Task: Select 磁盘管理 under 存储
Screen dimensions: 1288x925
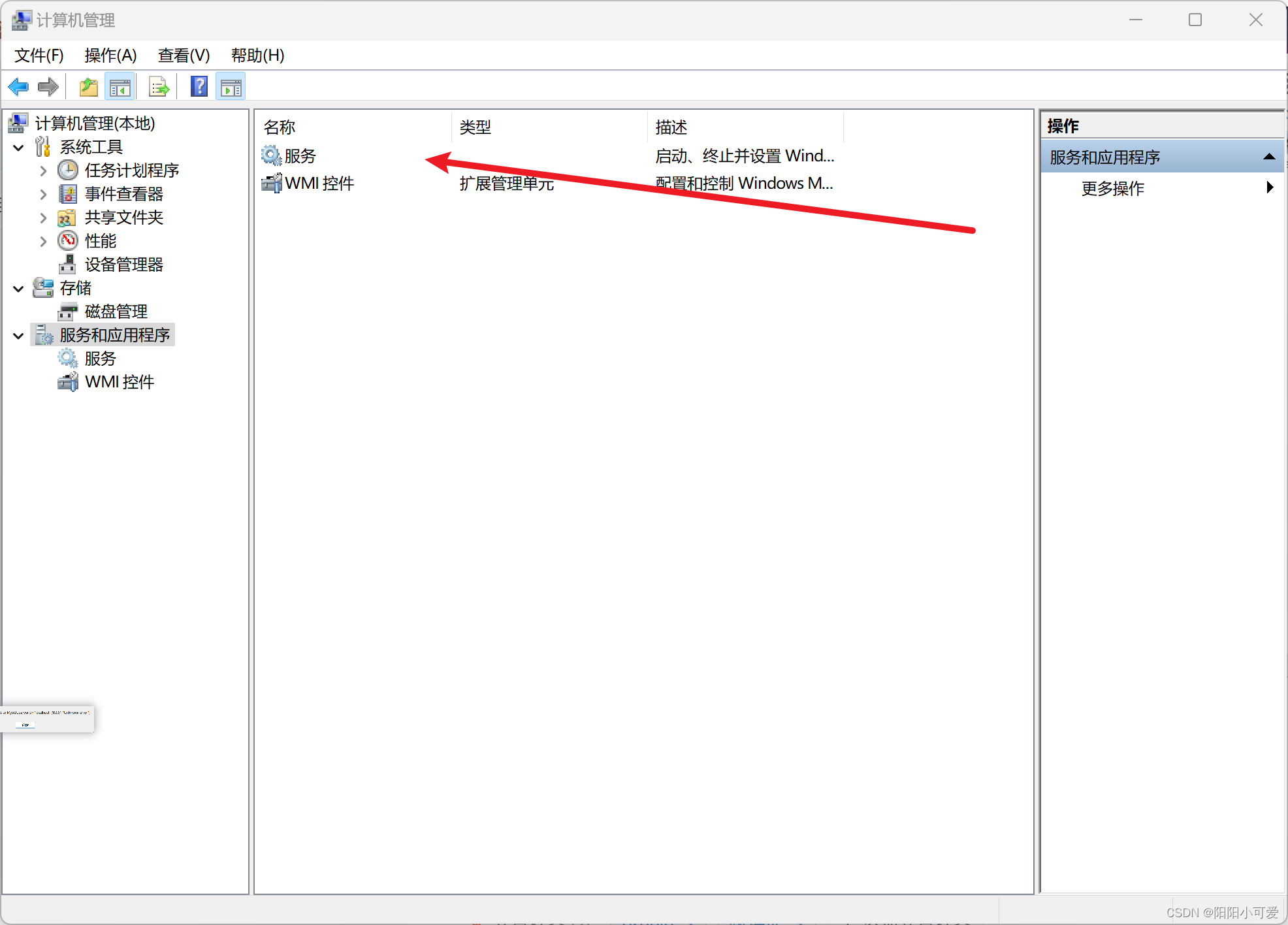Action: [116, 311]
